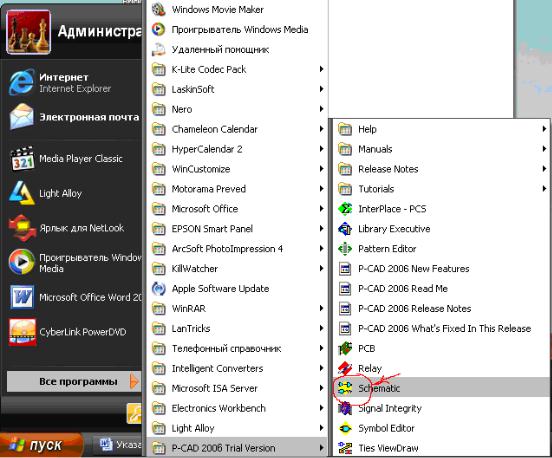Open Library Executive icon

pyautogui.click(x=345, y=229)
